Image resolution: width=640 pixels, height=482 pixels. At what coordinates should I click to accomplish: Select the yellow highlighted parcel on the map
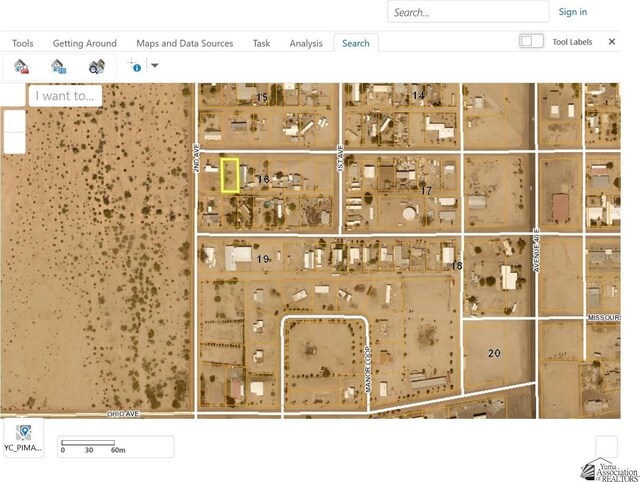(230, 175)
